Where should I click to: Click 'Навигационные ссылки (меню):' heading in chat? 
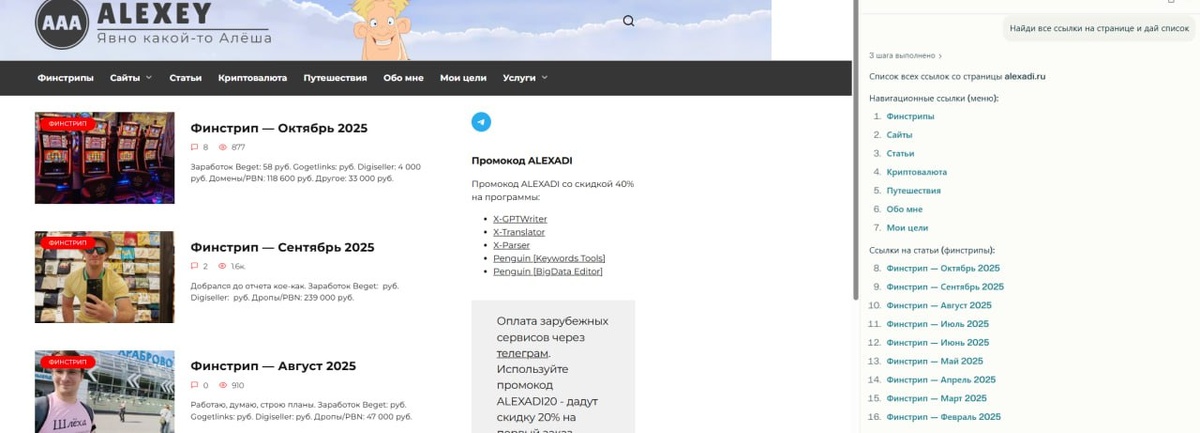click(x=934, y=98)
